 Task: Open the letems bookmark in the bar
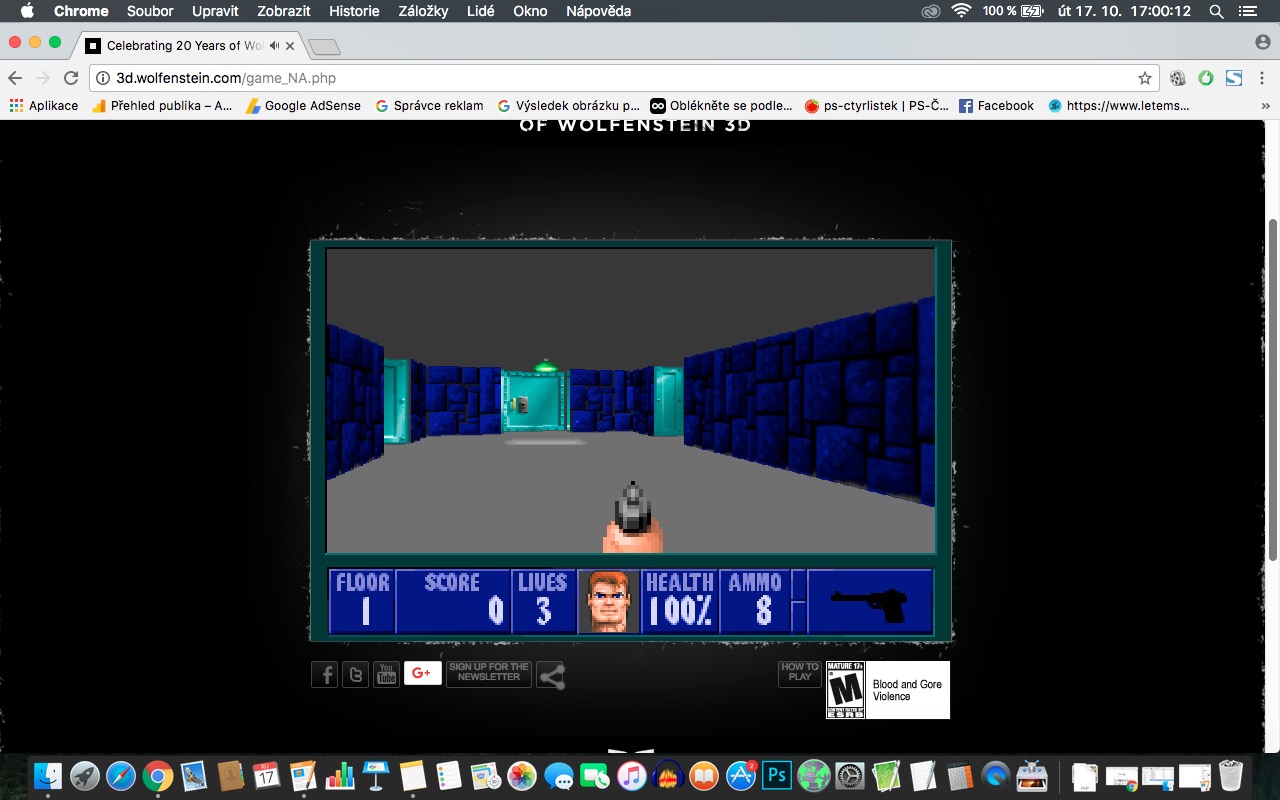coord(1119,106)
